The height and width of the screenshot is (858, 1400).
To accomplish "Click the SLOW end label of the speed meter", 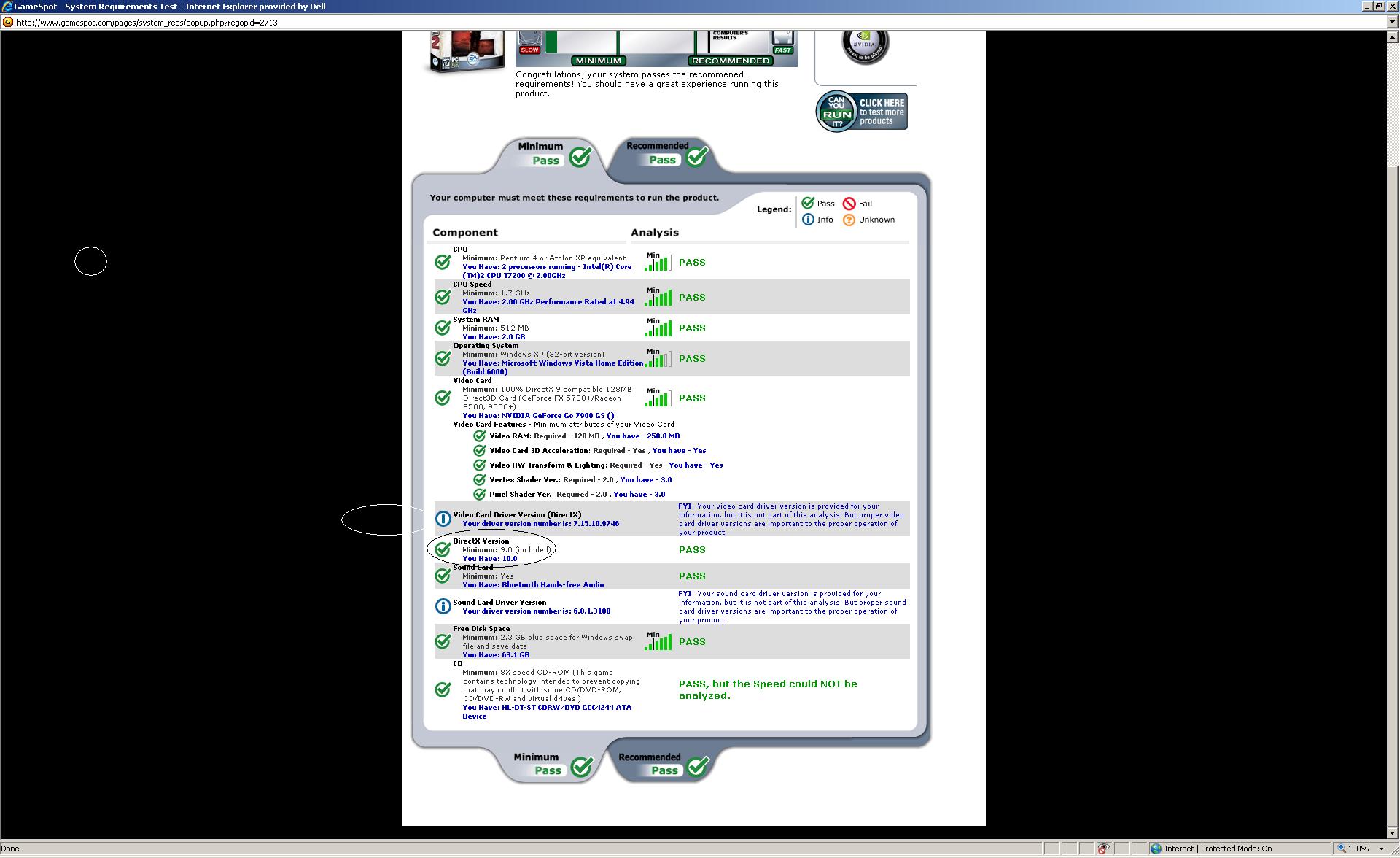I will coord(529,50).
